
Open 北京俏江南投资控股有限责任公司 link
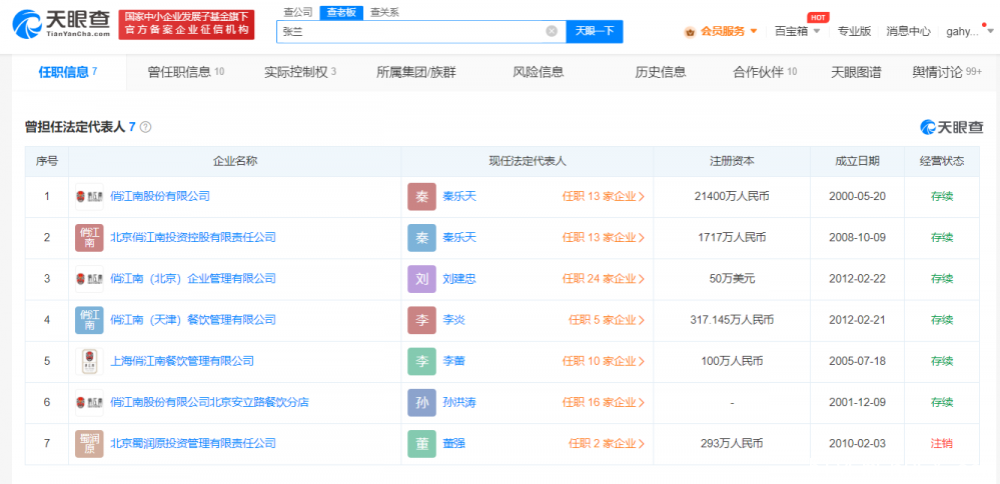[x=193, y=238]
